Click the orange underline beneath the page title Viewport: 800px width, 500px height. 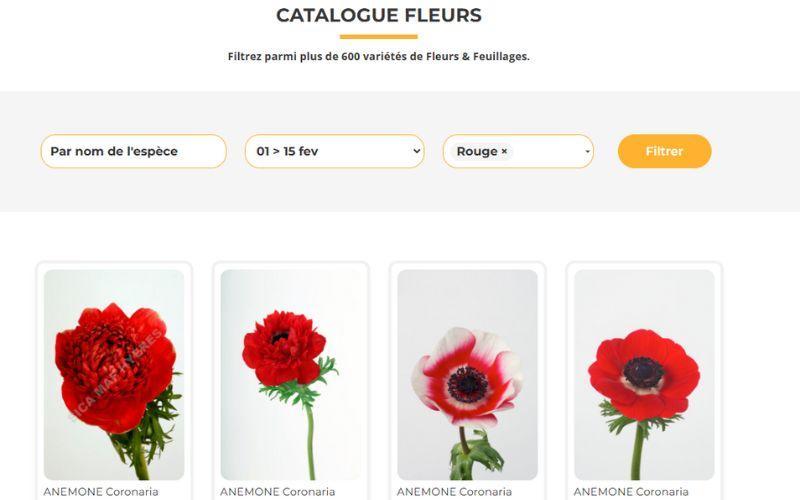click(379, 37)
